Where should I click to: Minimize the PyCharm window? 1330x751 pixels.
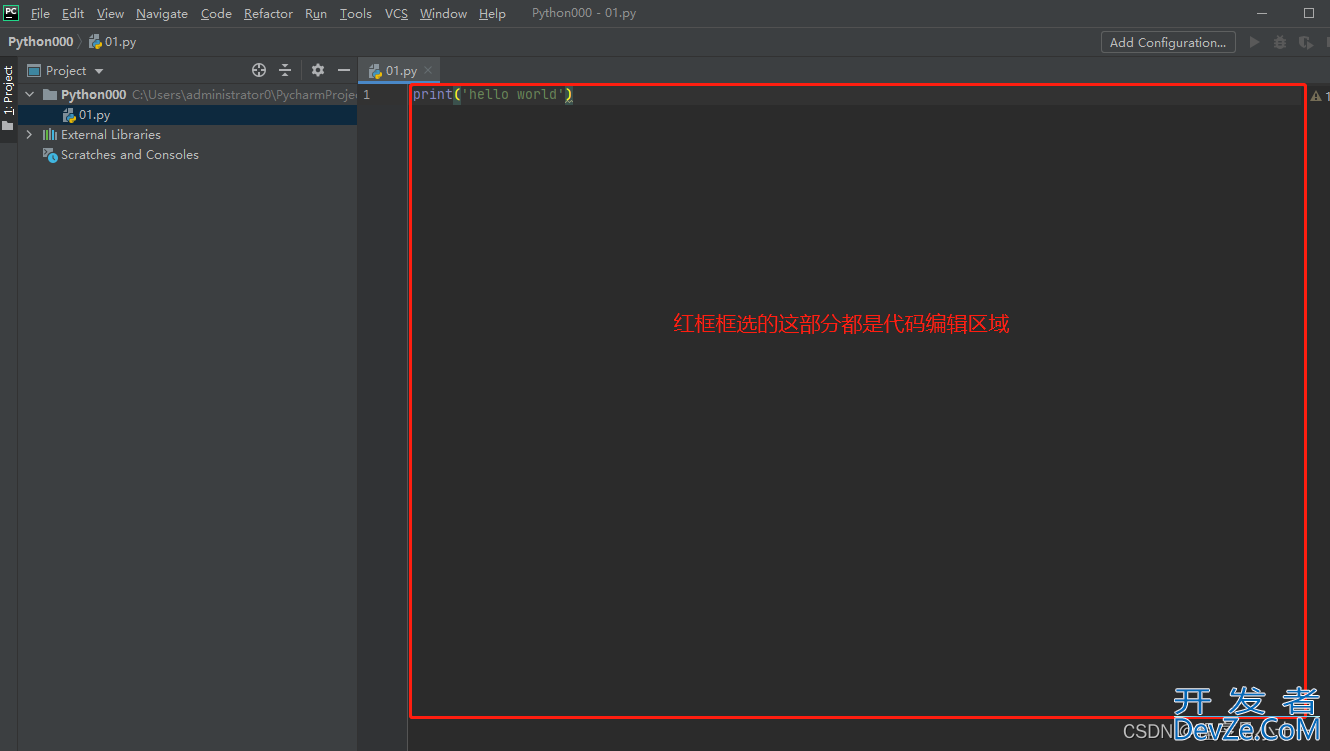click(1263, 13)
